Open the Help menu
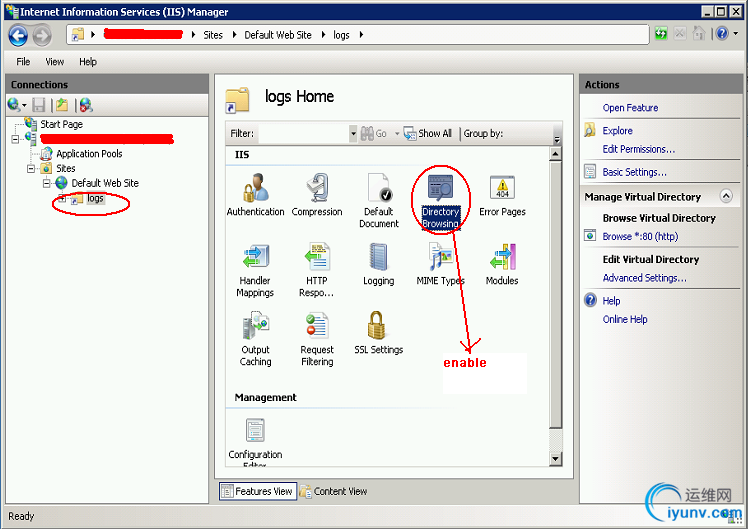Screen dimensions: 748x529 click(x=88, y=62)
